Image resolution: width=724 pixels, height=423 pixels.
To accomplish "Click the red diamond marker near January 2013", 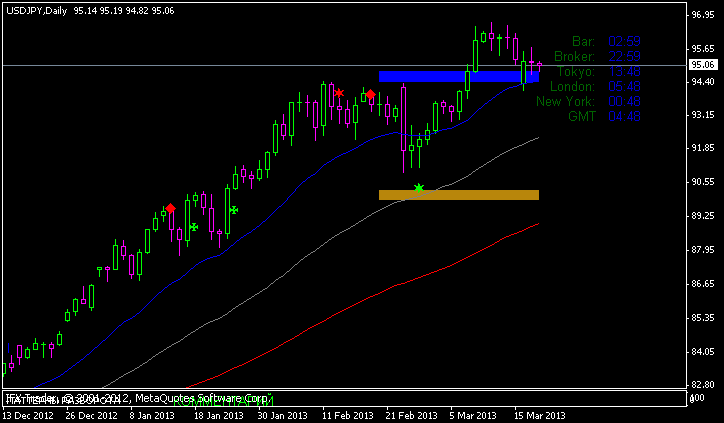I will pos(170,208).
